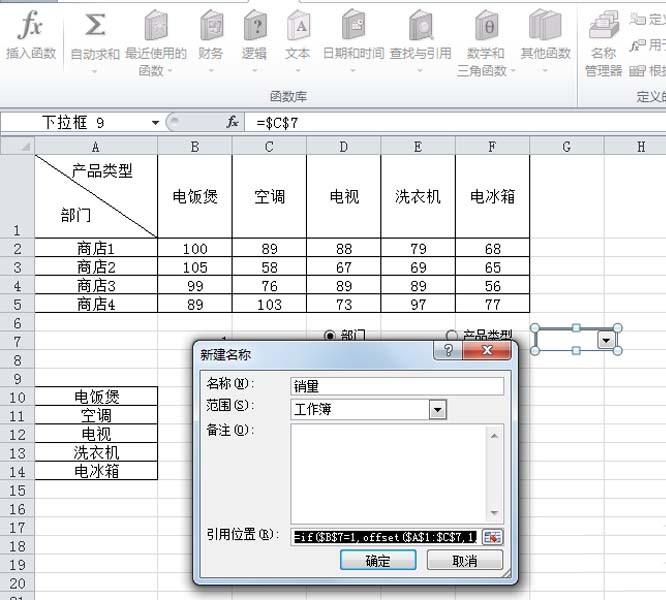Open the combo box dropdown on the sheet

(x=605, y=340)
